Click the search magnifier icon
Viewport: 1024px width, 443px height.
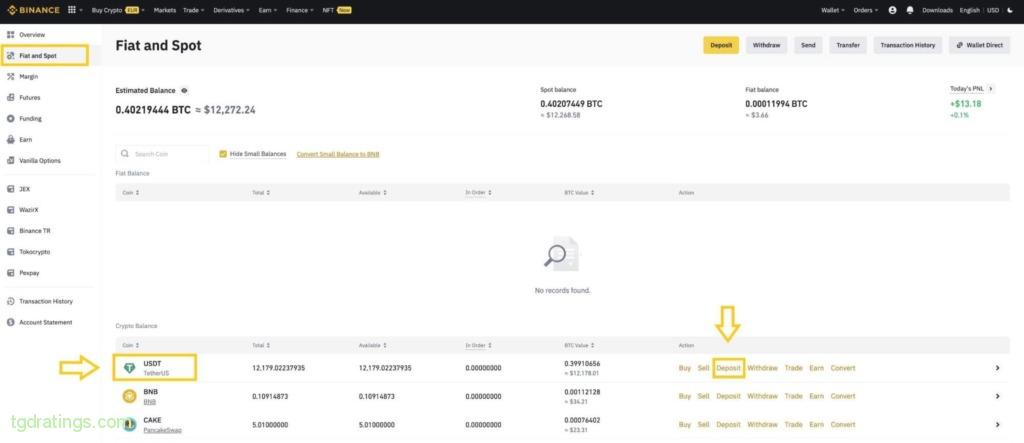tap(125, 154)
